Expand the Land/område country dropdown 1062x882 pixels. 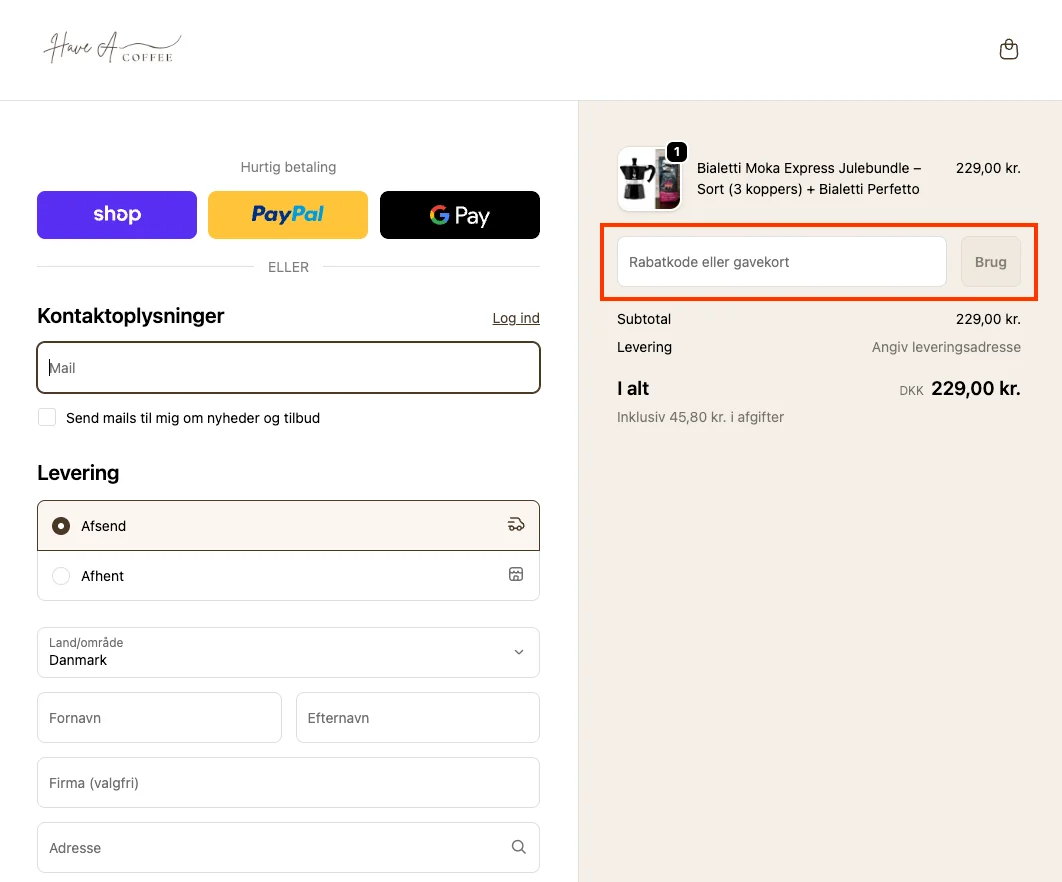point(288,652)
